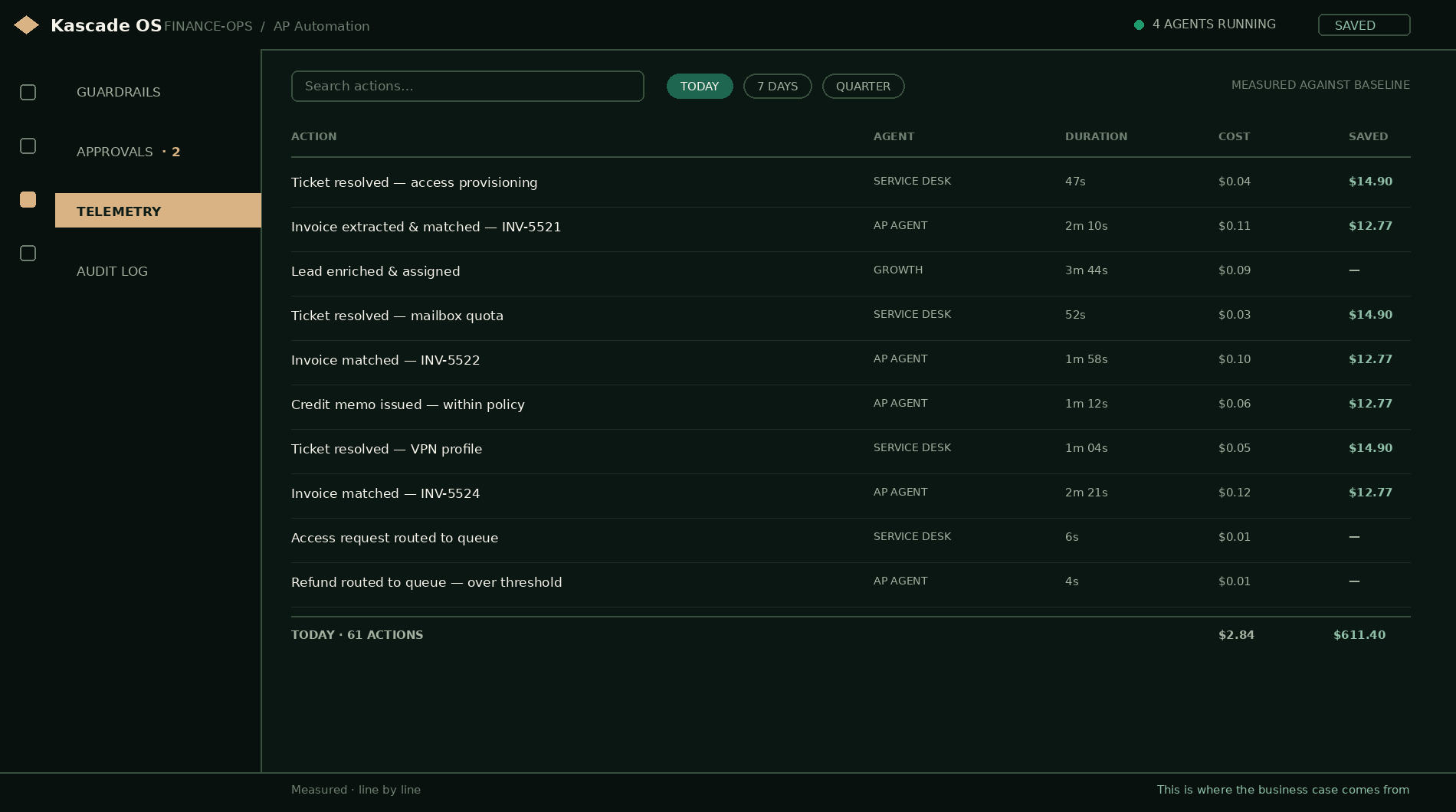Viewport: 1456px width, 812px height.
Task: Click the approvals count badge 2
Action: 175,152
